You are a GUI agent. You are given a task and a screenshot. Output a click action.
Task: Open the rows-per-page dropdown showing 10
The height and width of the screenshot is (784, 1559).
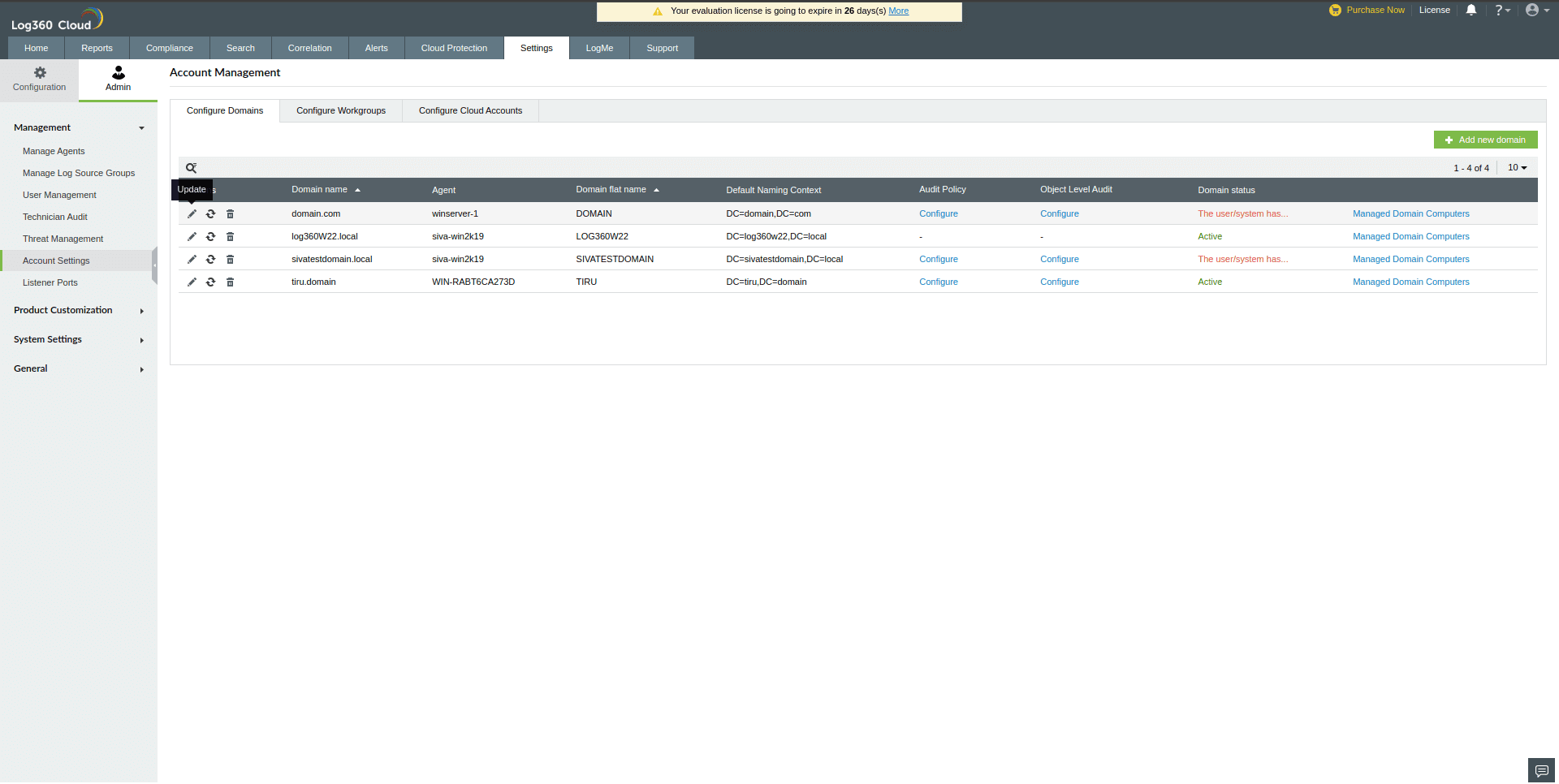(1517, 168)
